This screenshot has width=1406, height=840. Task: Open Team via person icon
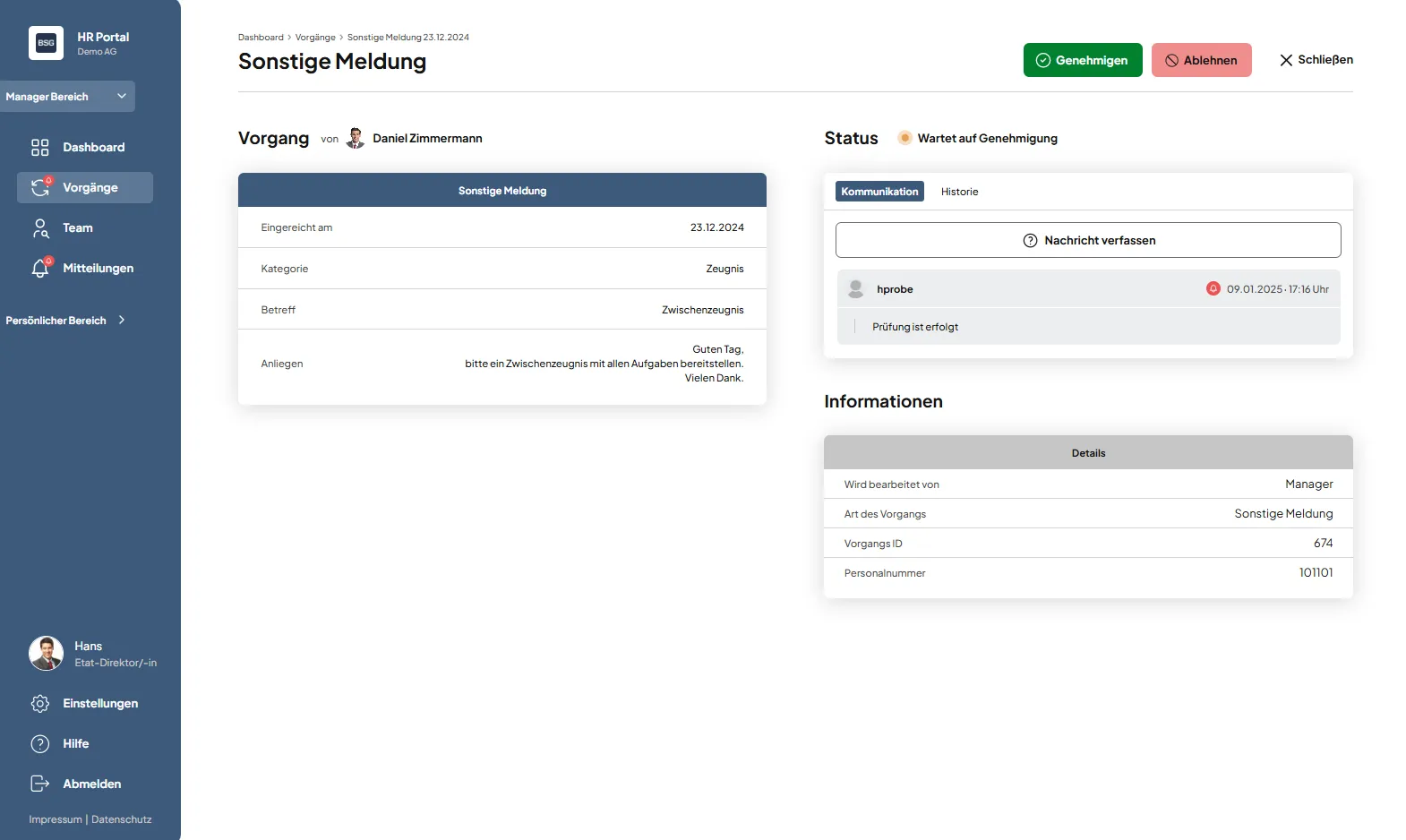pos(40,228)
